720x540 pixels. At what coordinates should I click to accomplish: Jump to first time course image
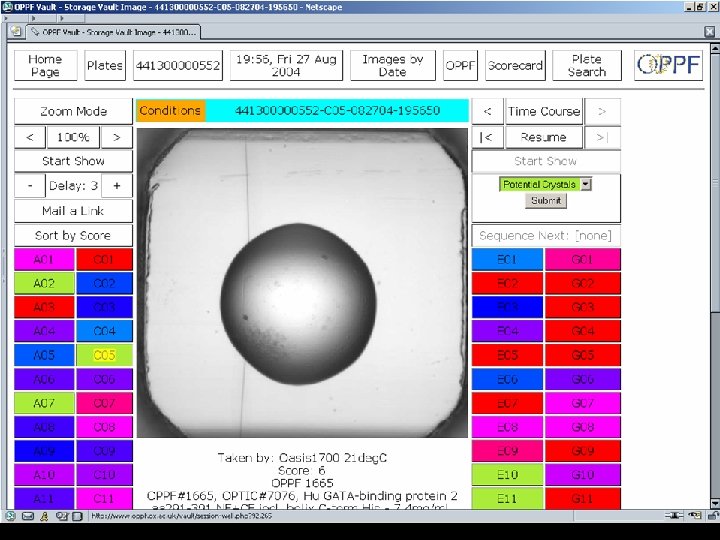click(486, 136)
